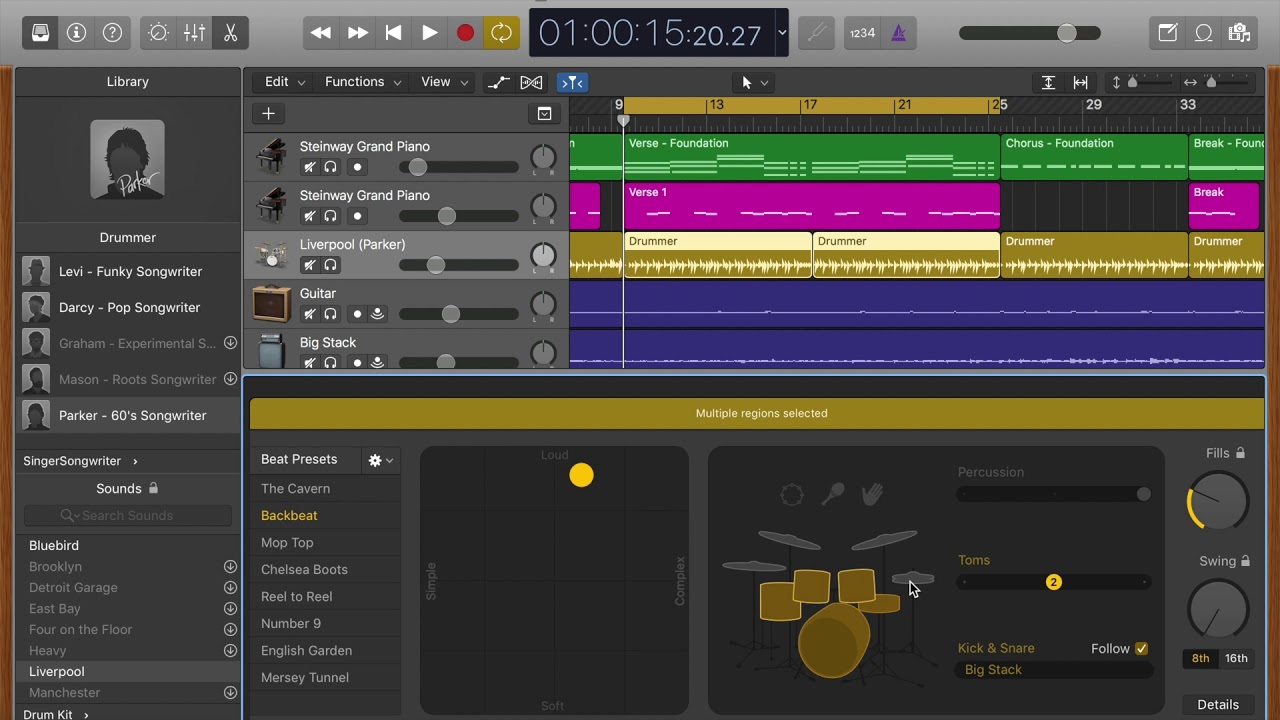Toggle the Count-in 1234 button
The height and width of the screenshot is (720, 1280).
pos(862,33)
